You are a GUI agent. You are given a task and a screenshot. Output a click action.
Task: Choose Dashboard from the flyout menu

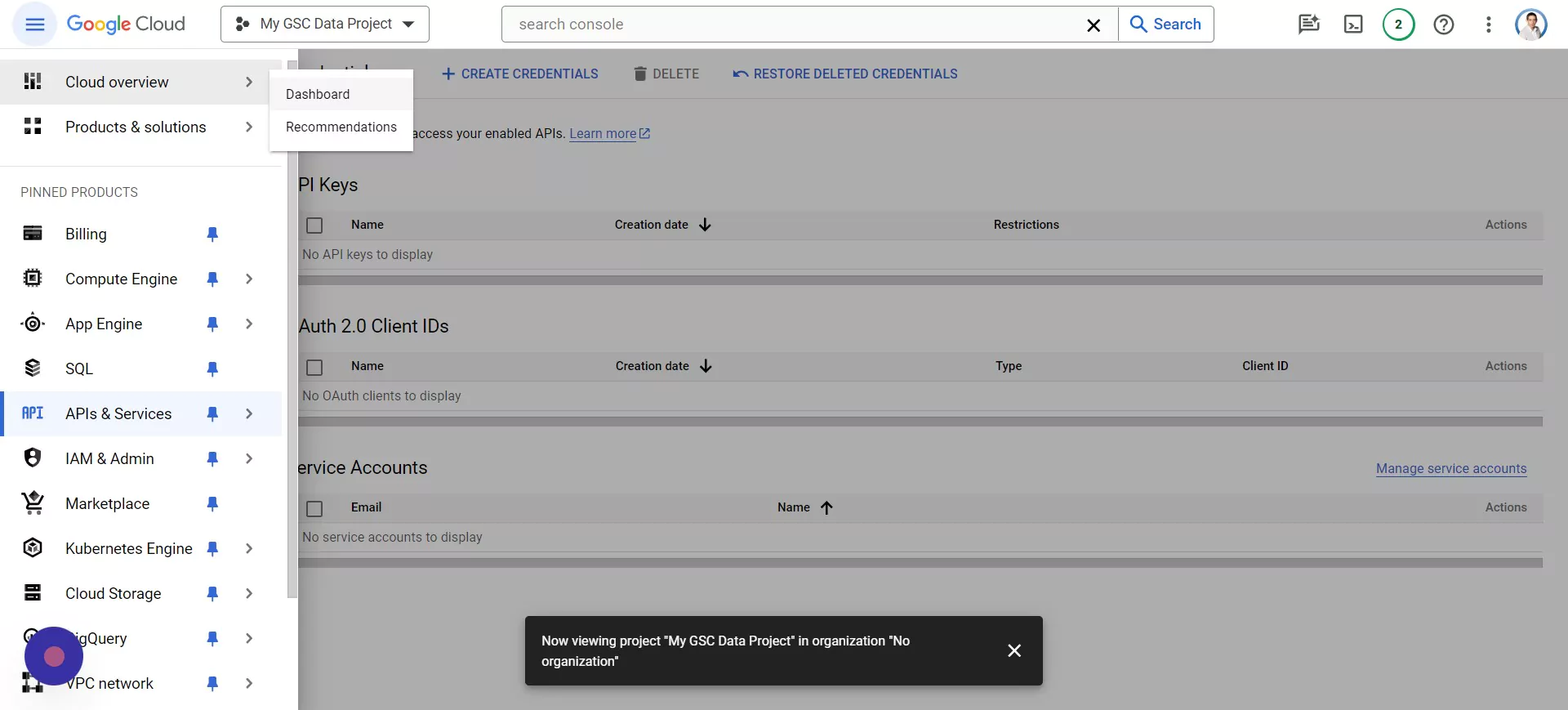click(341, 94)
